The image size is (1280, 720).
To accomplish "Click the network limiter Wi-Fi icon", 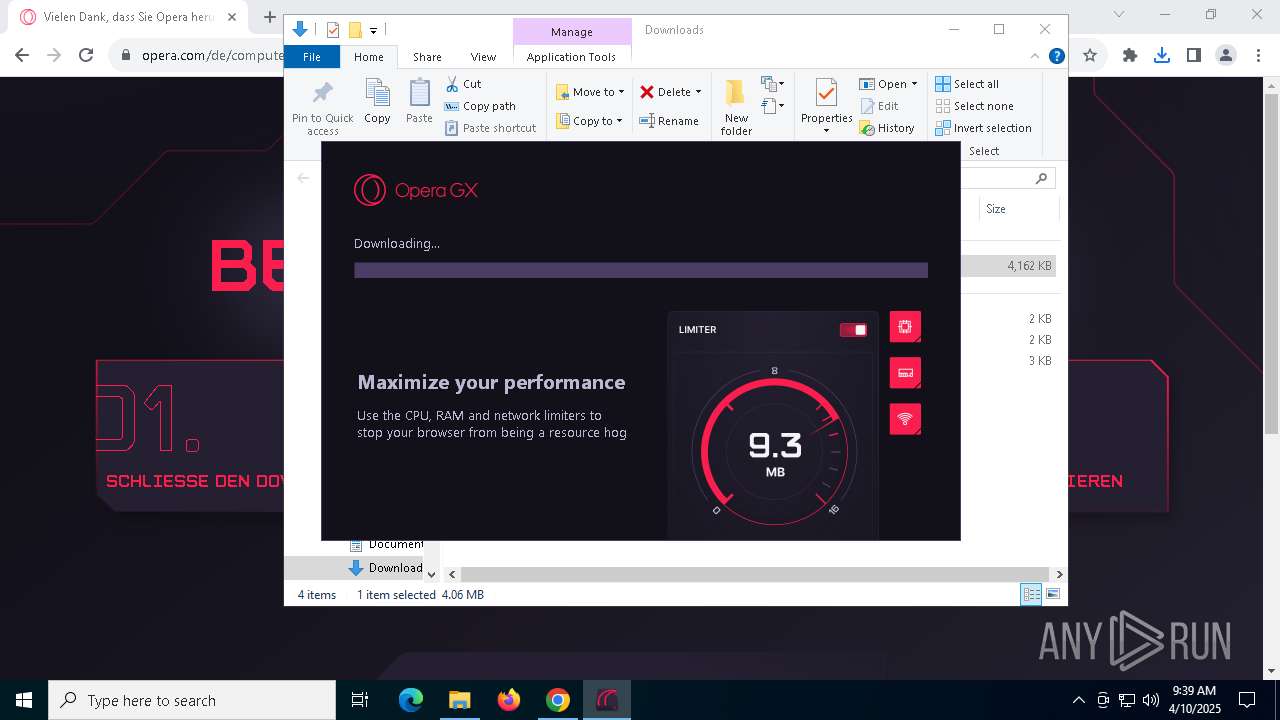I will [905, 419].
